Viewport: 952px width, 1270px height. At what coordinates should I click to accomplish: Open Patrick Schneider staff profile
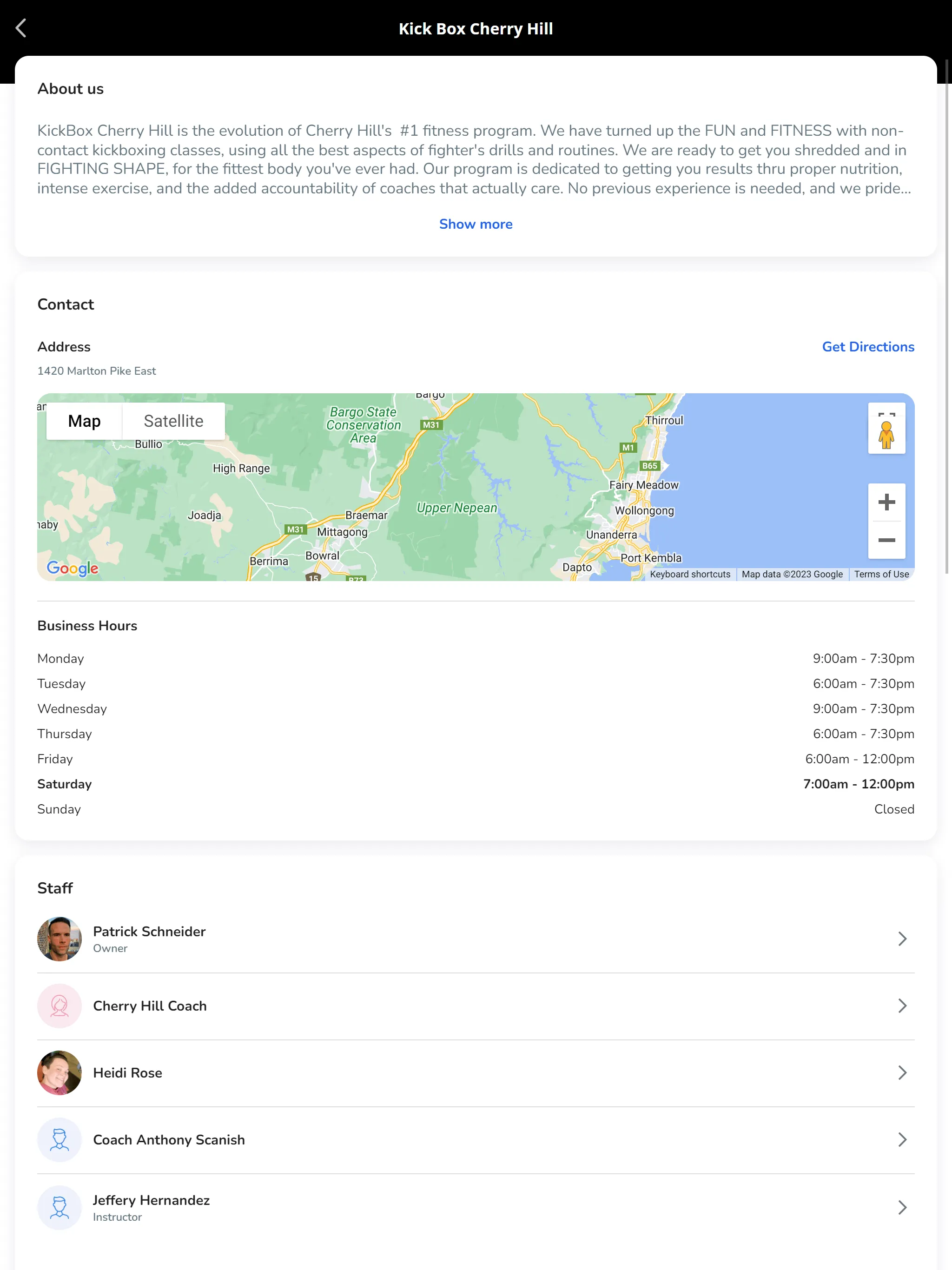pos(476,938)
